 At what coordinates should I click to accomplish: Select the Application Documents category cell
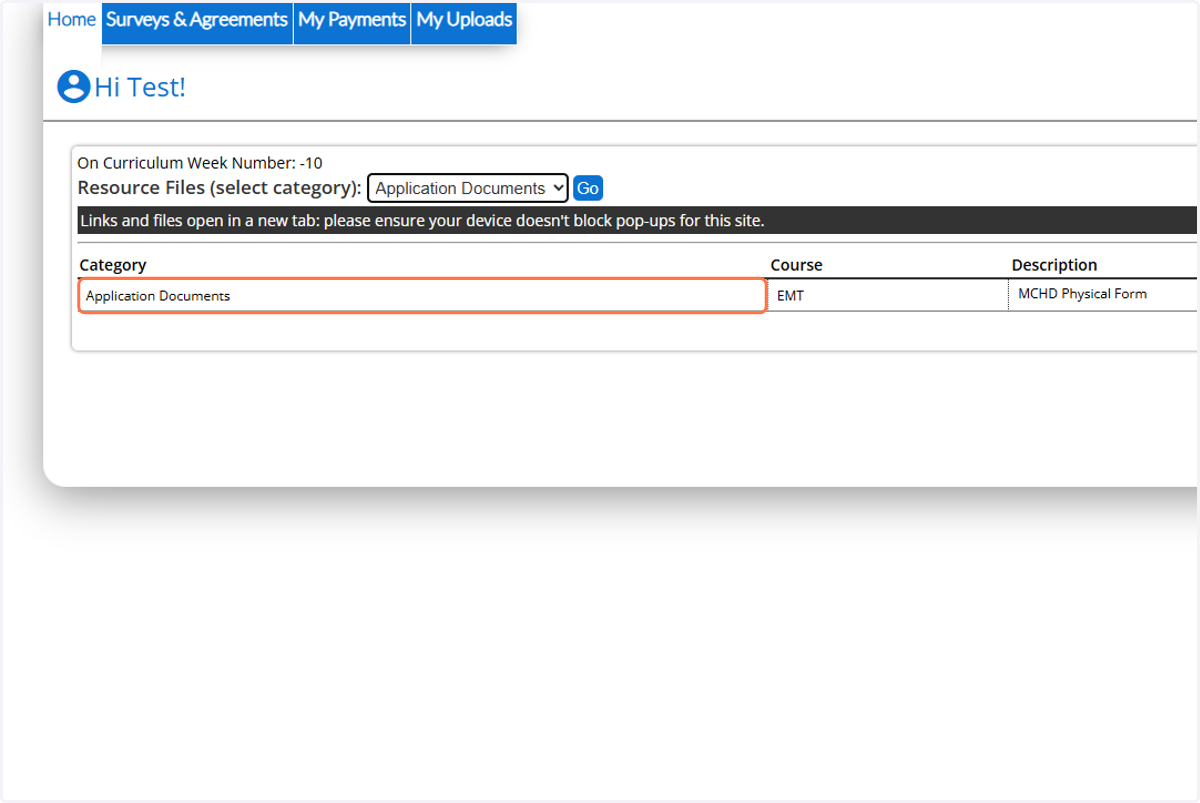[x=422, y=296]
